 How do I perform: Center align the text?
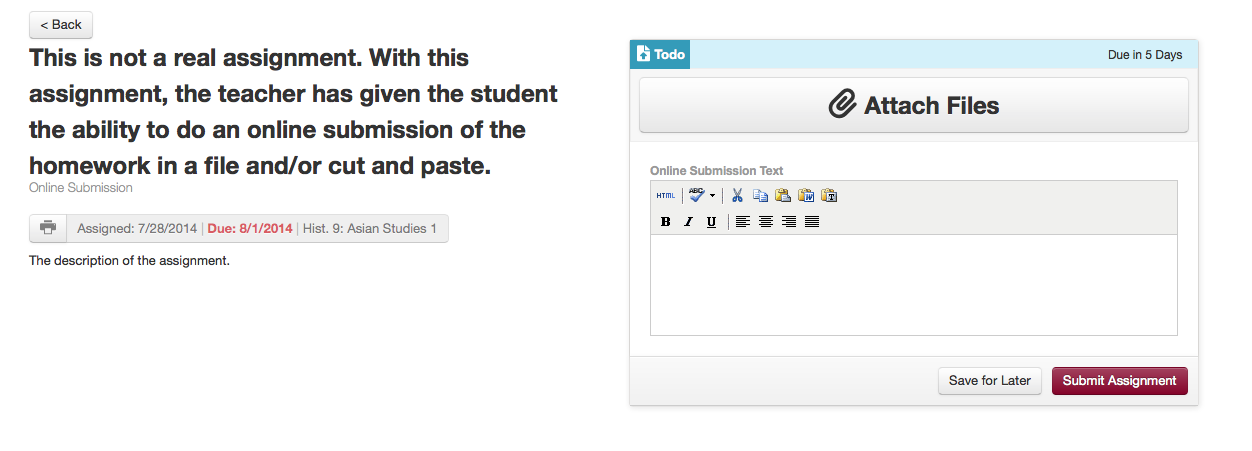click(x=766, y=222)
